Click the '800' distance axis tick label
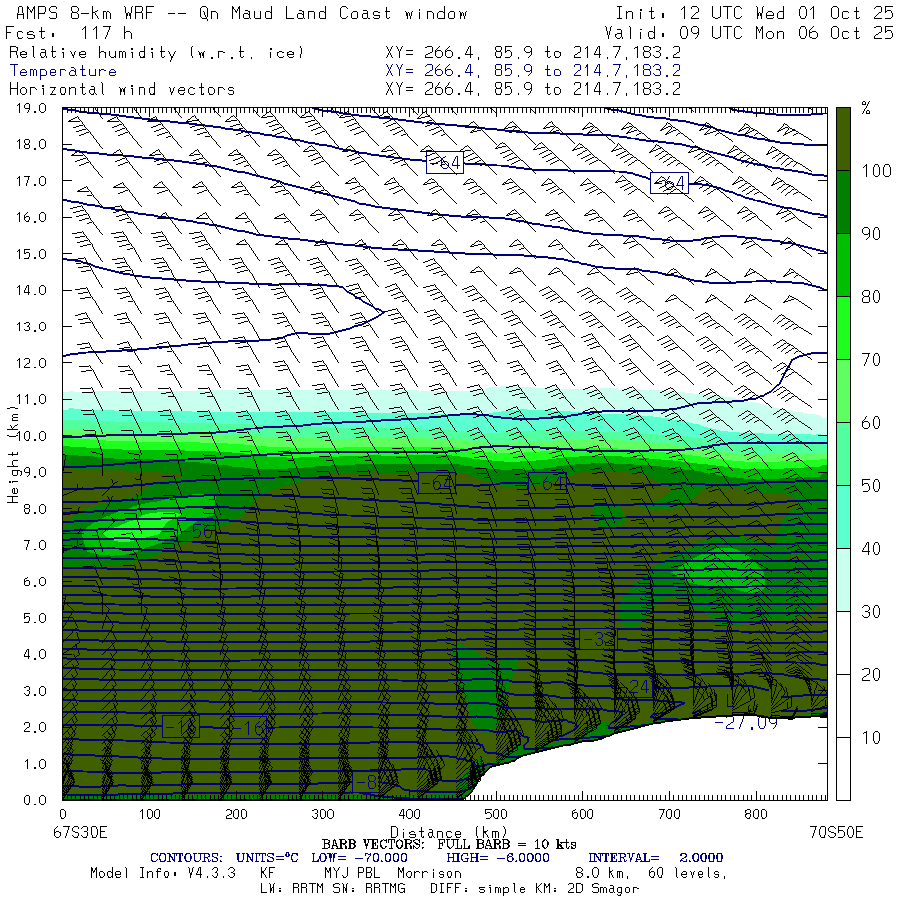This screenshot has width=900, height=900. pyautogui.click(x=756, y=814)
